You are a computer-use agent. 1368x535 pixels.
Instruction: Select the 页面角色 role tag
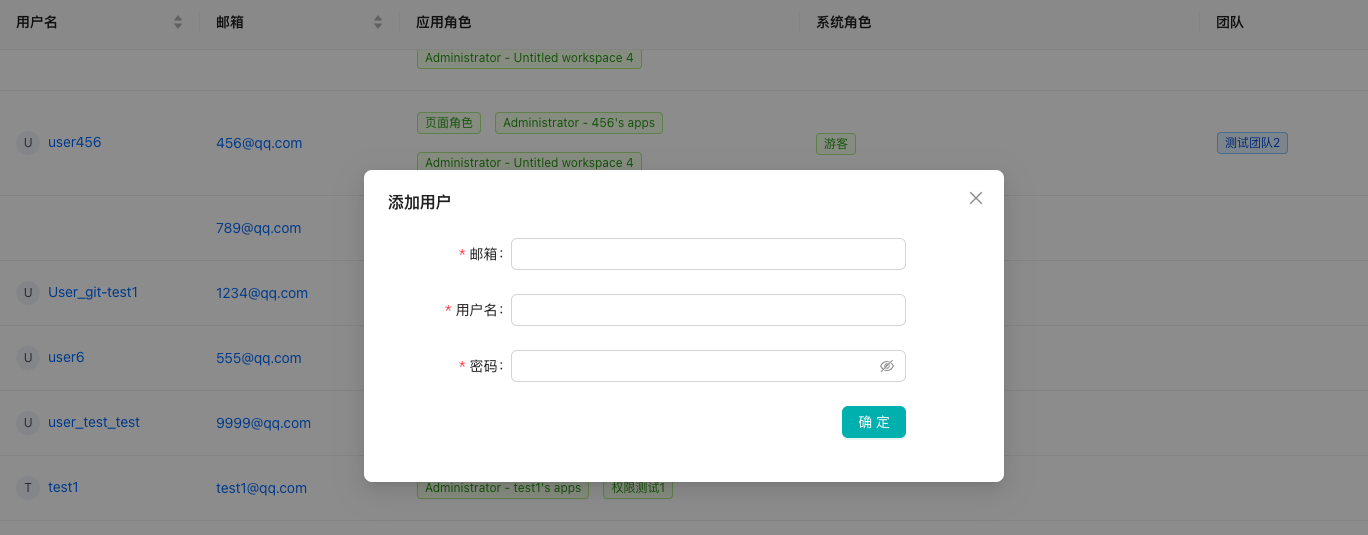click(449, 123)
